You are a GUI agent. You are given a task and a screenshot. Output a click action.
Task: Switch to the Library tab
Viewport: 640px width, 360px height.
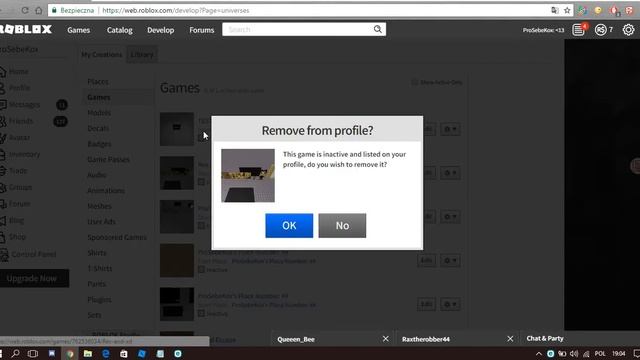[142, 54]
